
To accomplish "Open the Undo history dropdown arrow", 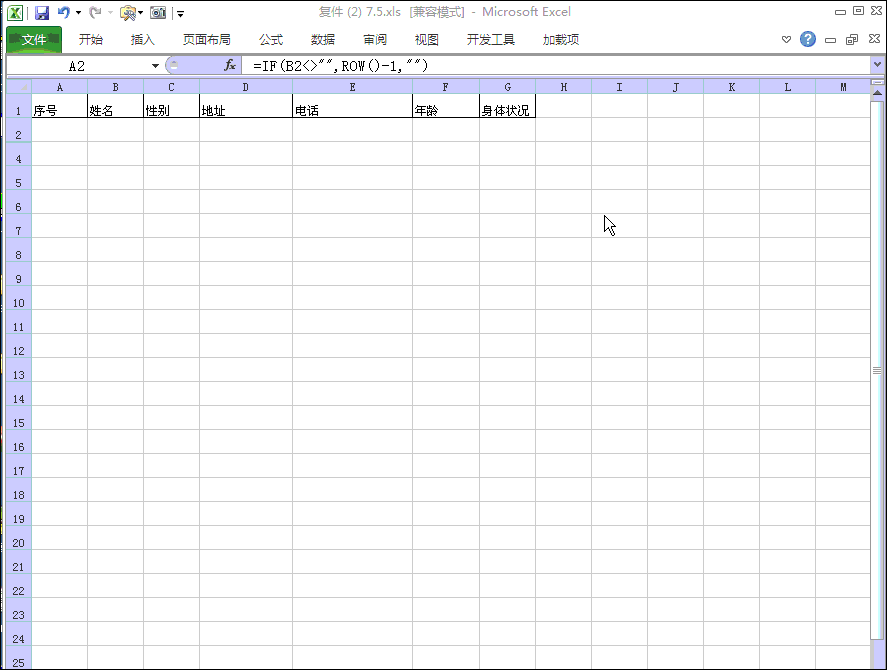I will pyautogui.click(x=78, y=12).
